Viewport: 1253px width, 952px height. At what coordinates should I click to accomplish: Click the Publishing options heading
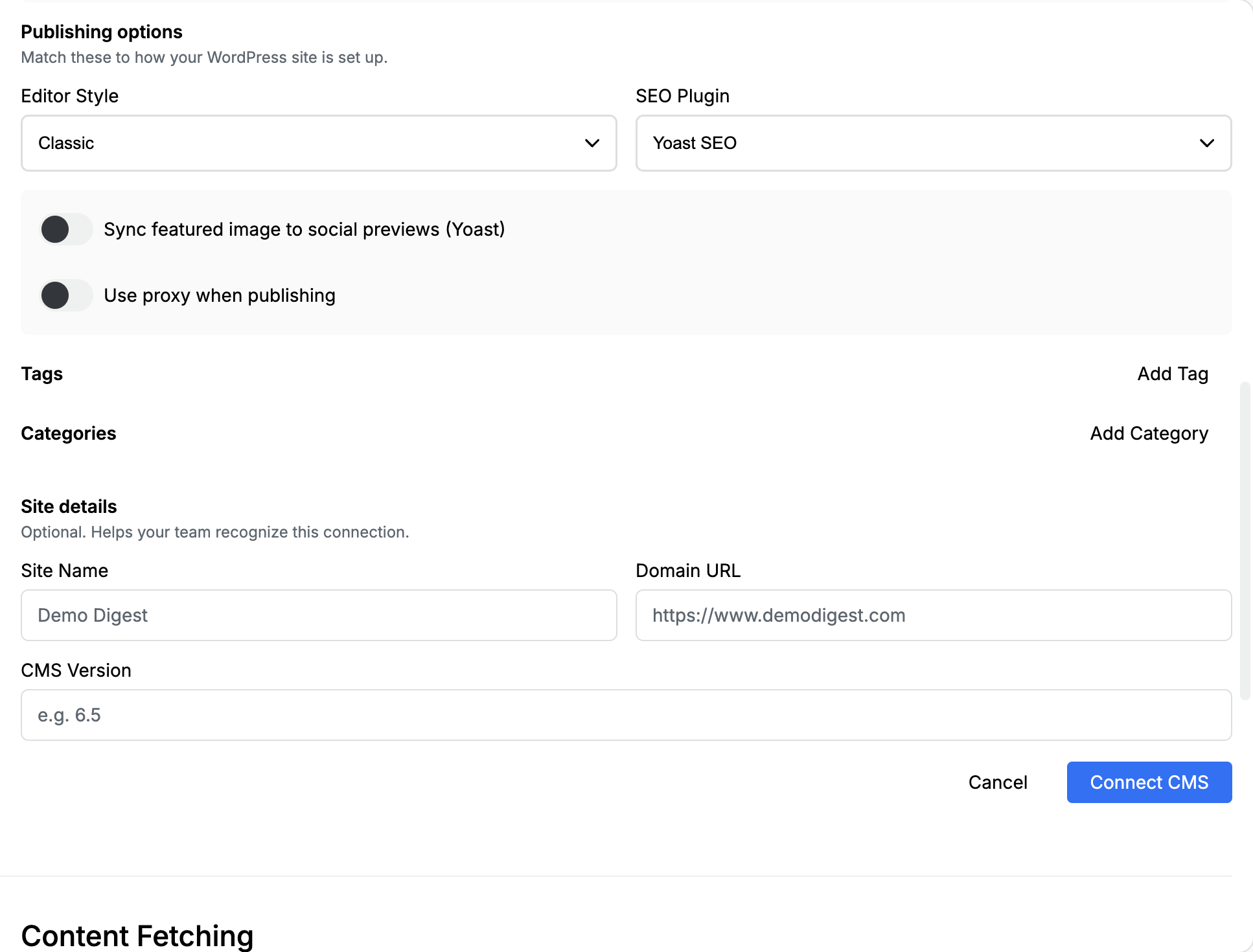click(102, 32)
